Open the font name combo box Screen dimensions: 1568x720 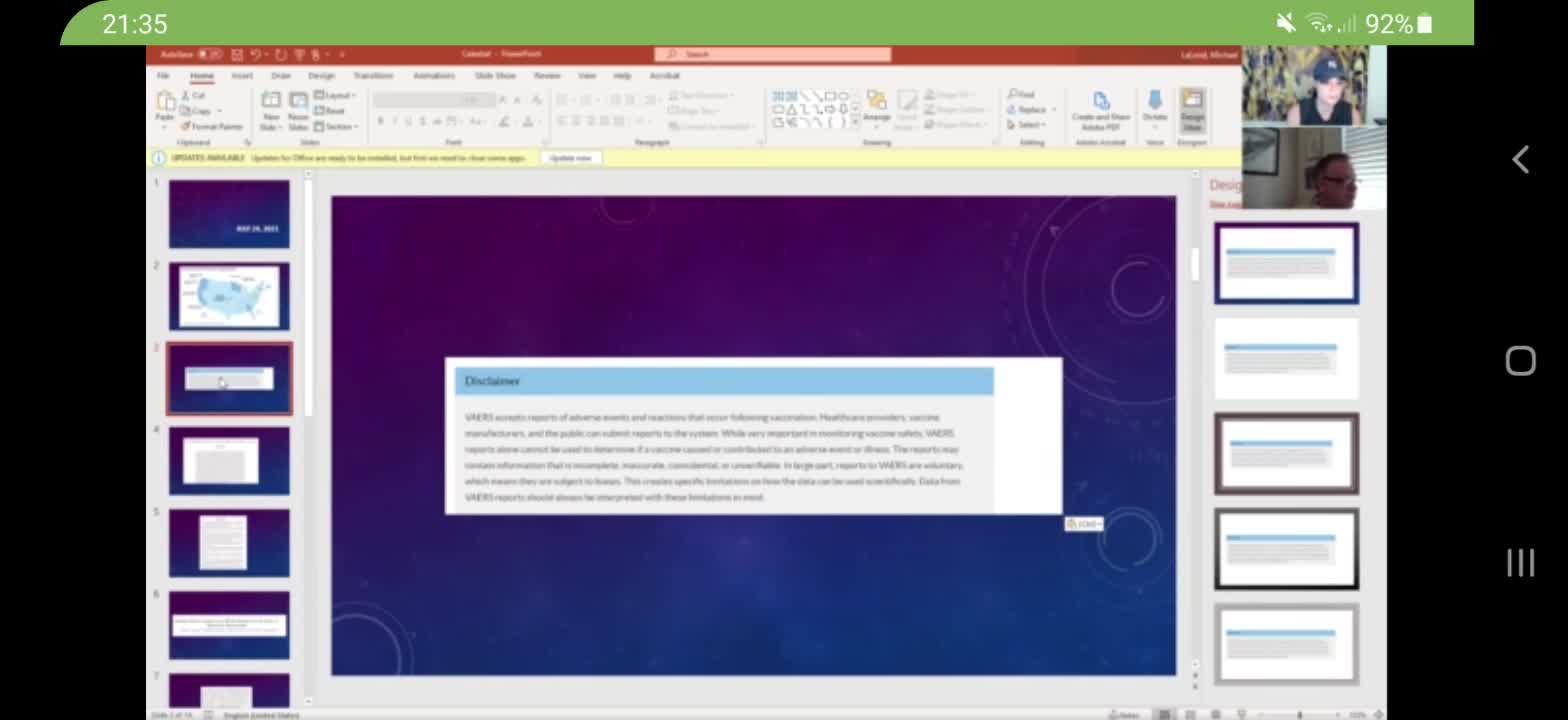click(x=417, y=100)
